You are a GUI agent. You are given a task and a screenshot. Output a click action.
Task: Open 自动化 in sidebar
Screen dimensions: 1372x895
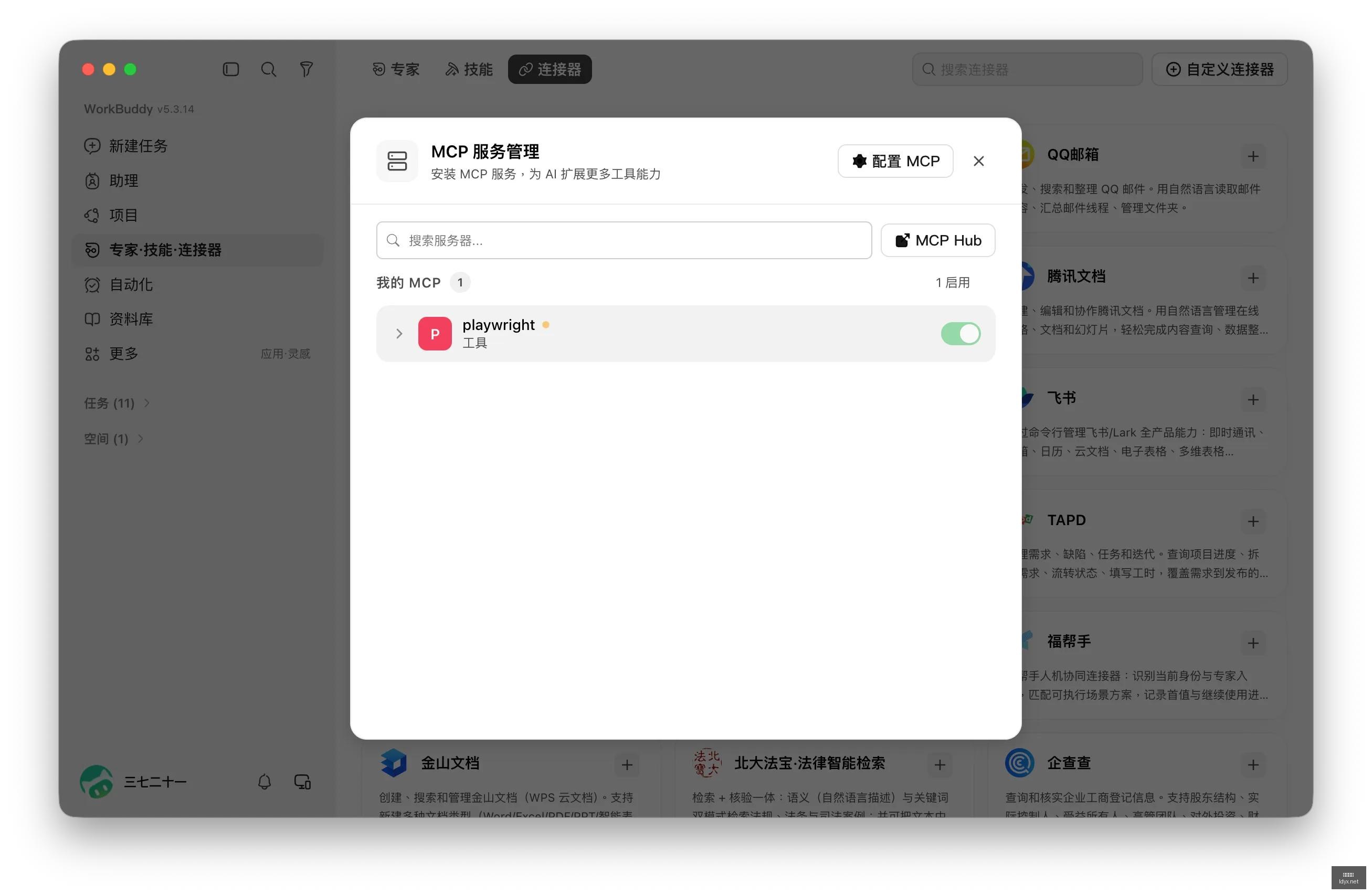coord(198,285)
